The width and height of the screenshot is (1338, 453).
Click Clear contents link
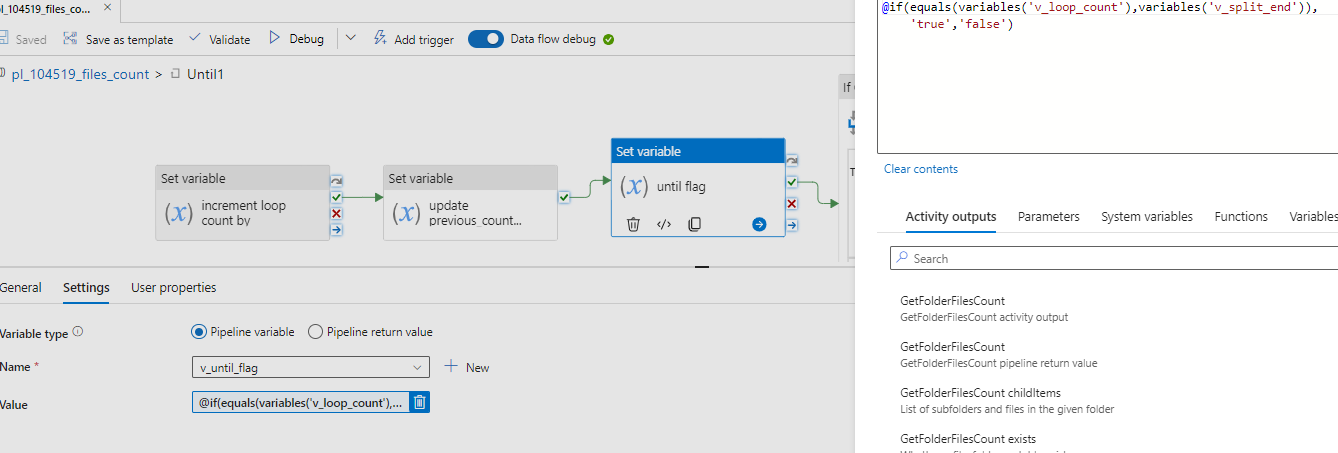tap(920, 169)
